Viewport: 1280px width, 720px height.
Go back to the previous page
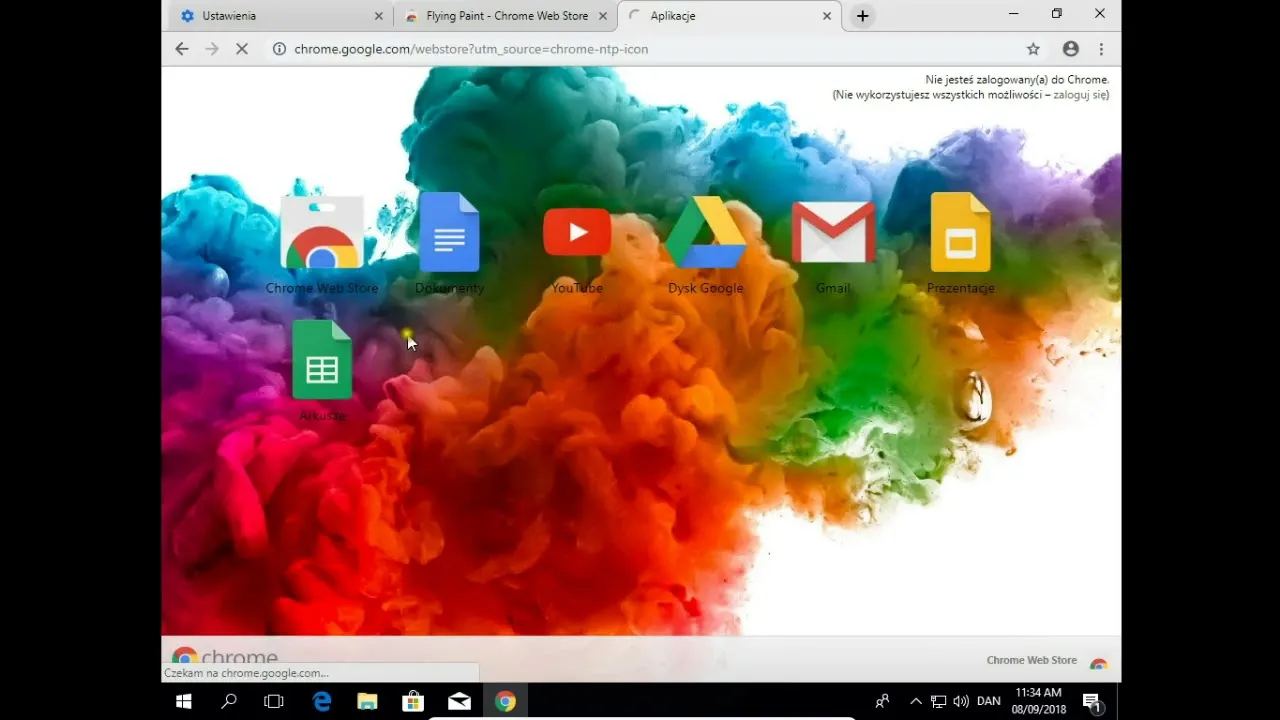point(181,48)
